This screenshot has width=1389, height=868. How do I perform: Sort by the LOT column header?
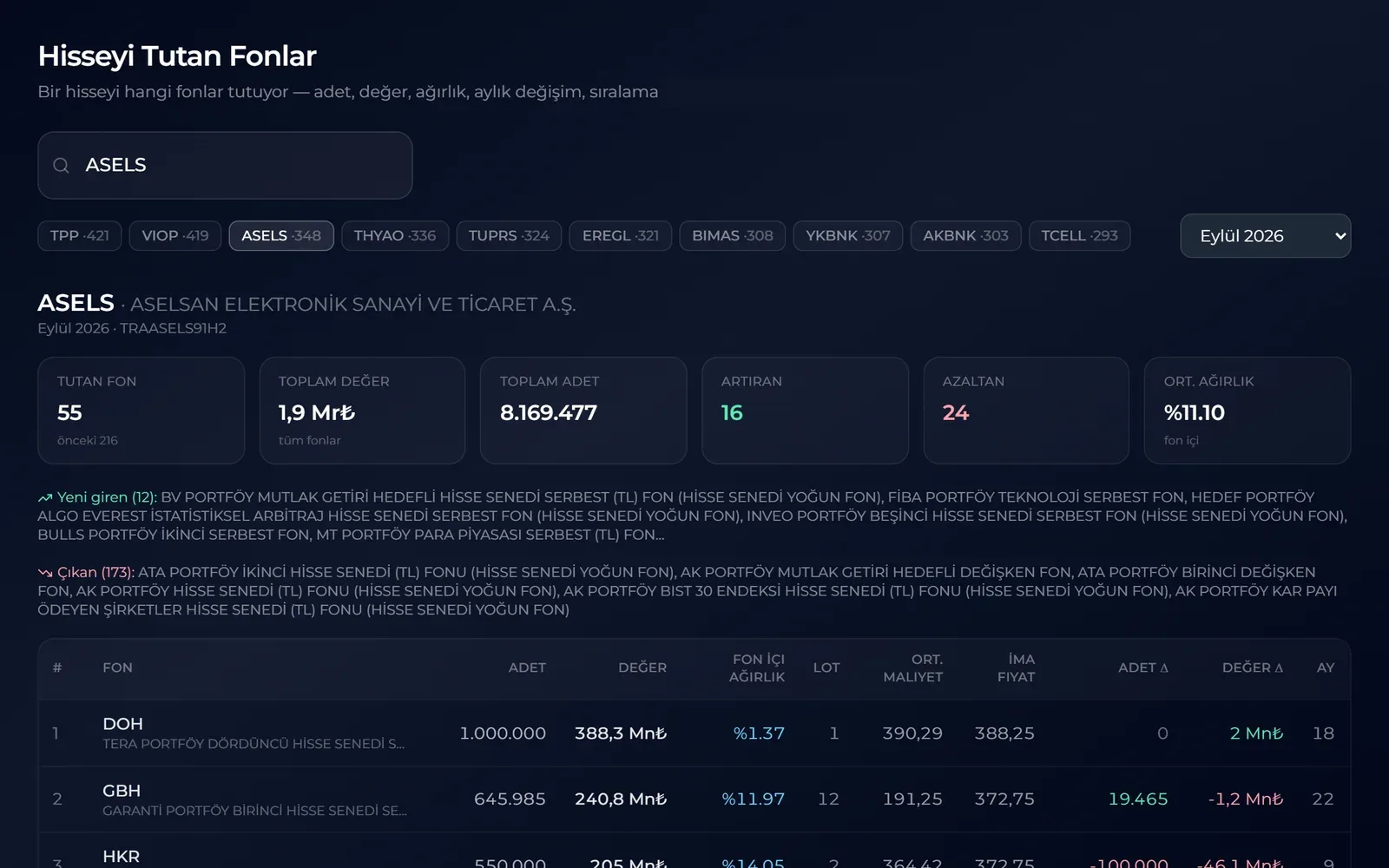point(826,667)
